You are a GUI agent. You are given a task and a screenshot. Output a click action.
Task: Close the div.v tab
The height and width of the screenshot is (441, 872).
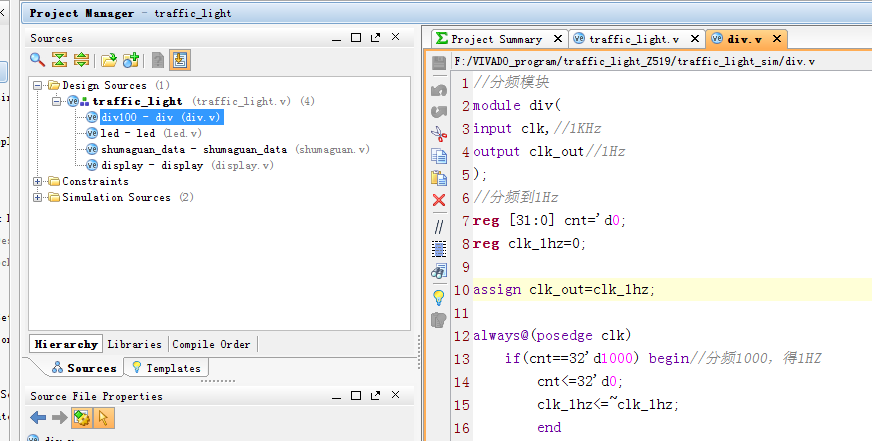(777, 38)
